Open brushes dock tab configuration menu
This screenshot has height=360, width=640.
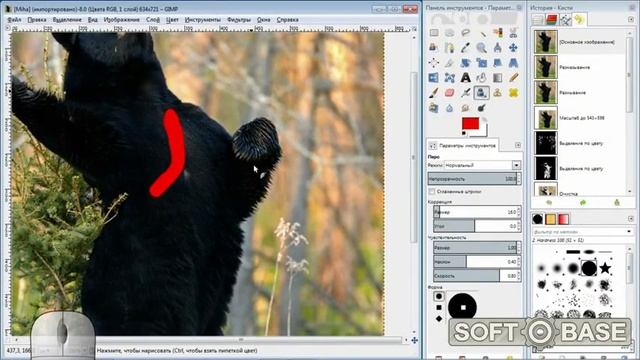631,219
